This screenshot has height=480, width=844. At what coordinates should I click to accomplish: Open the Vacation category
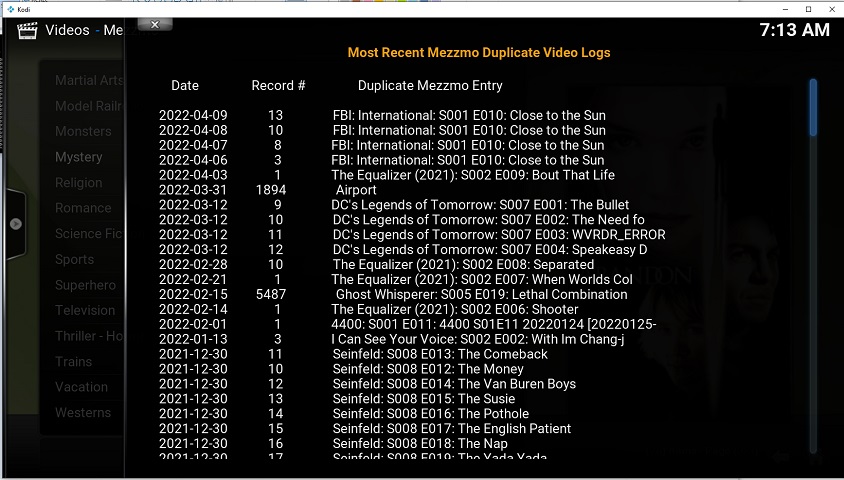(x=81, y=387)
